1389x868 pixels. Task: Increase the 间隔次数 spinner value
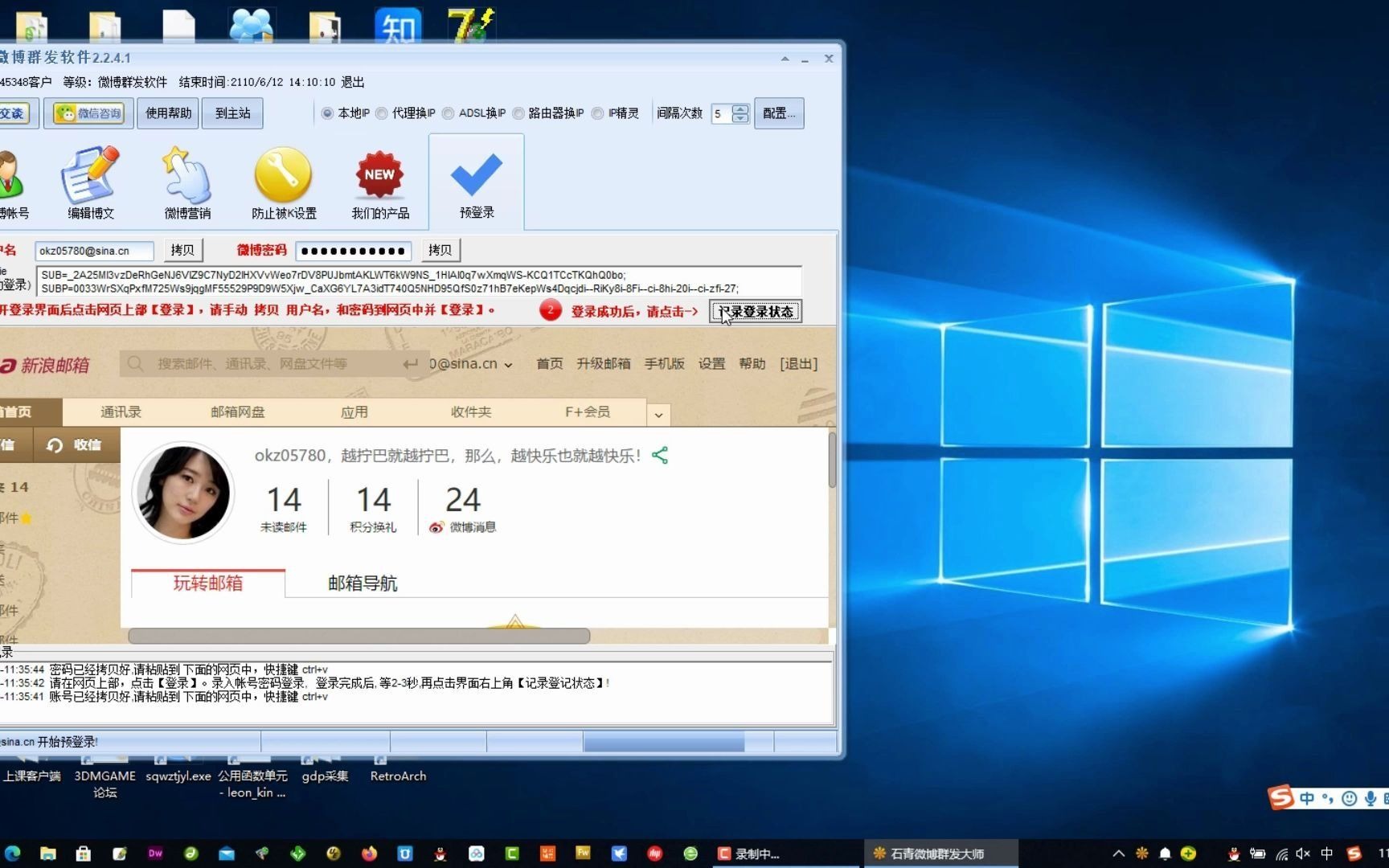tap(740, 109)
